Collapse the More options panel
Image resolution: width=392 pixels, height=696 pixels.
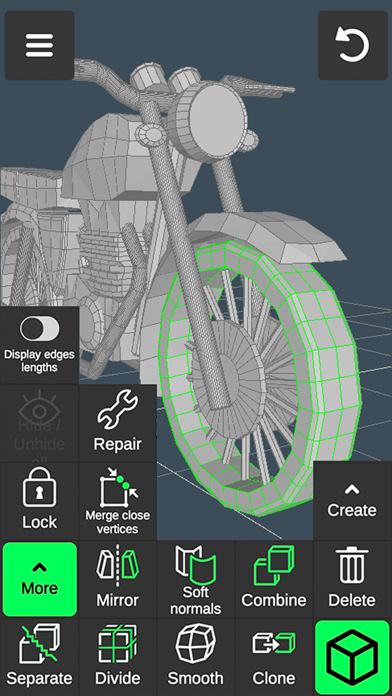pos(40,579)
